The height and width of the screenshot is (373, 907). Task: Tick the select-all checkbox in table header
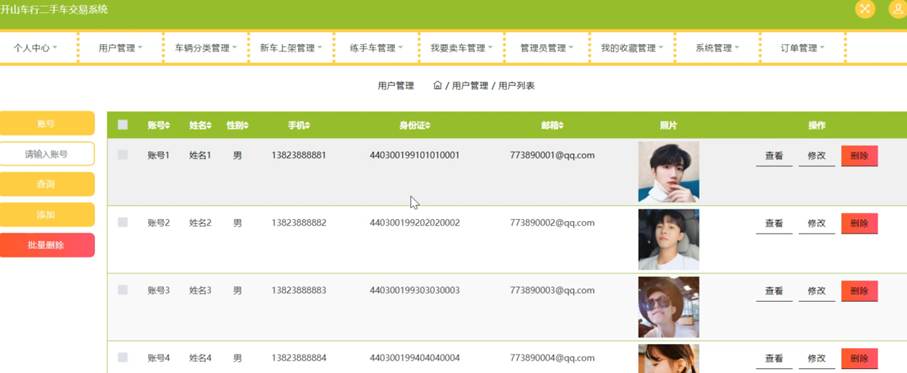pyautogui.click(x=123, y=125)
